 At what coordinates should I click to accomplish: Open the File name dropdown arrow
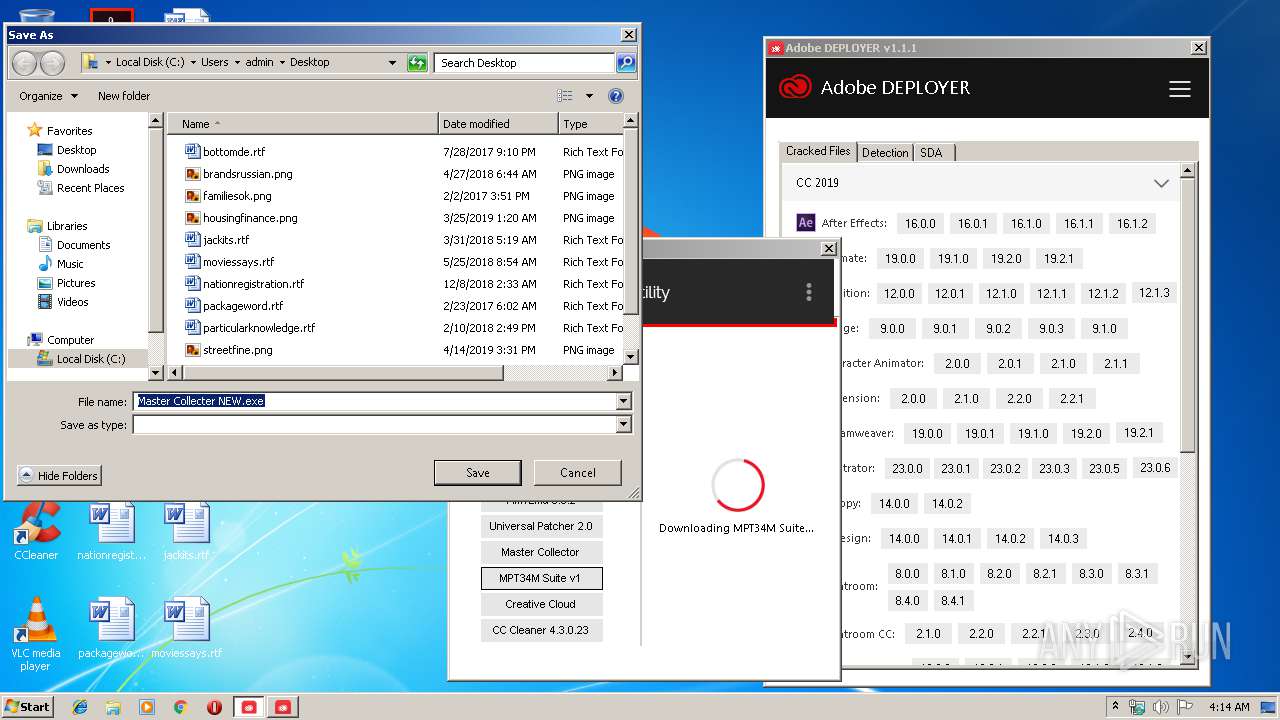[624, 401]
